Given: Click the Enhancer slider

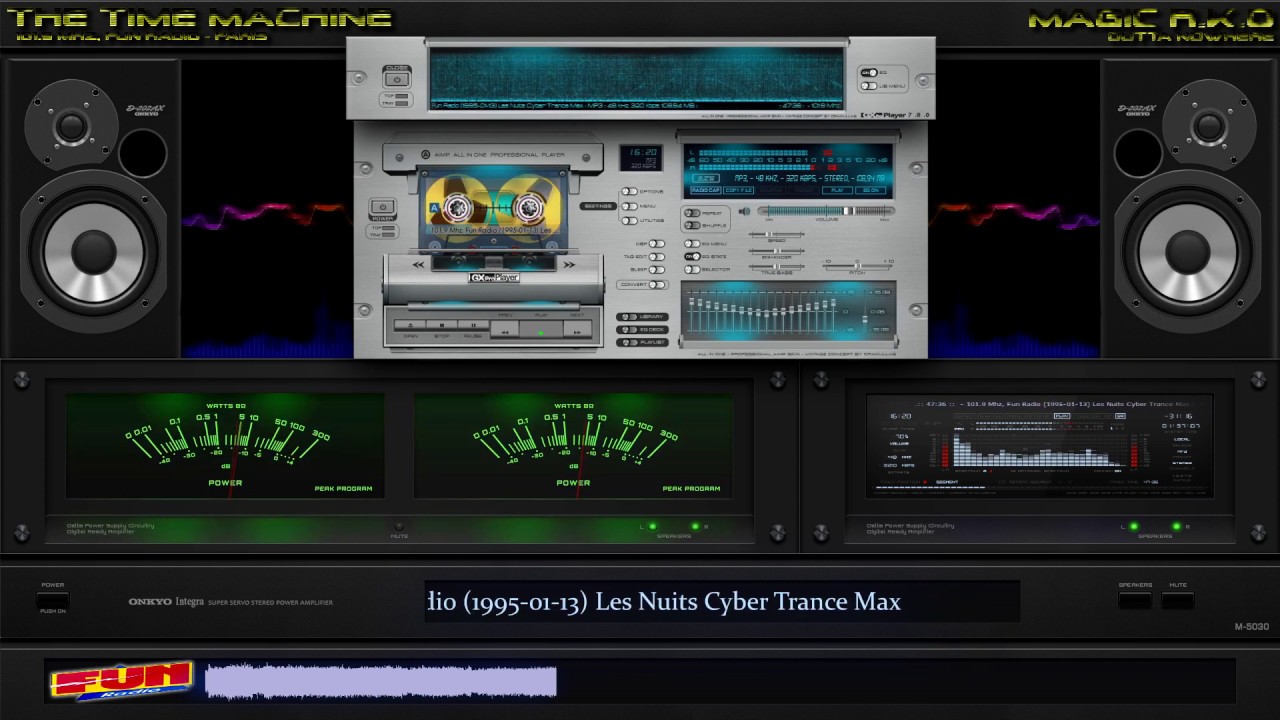Looking at the screenshot, I should click(x=776, y=251).
